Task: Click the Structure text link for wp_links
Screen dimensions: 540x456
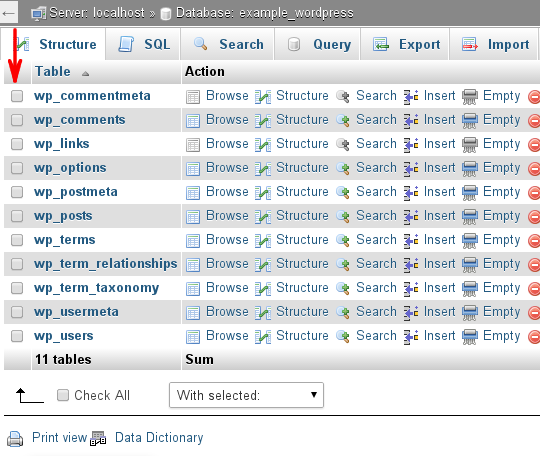Action: pyautogui.click(x=302, y=144)
